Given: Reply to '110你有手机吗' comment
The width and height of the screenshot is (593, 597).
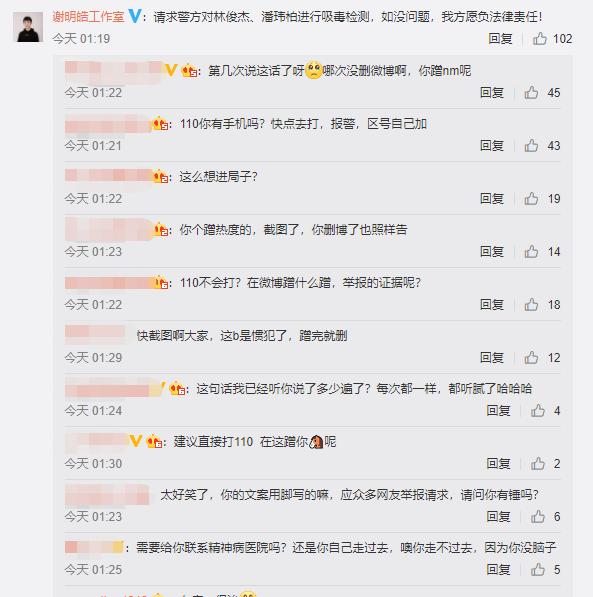Looking at the screenshot, I should (x=492, y=145).
